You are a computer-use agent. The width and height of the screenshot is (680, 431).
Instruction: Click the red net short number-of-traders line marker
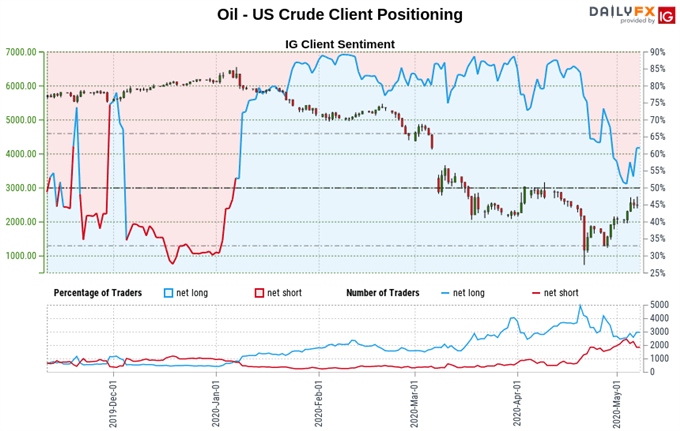[536, 294]
